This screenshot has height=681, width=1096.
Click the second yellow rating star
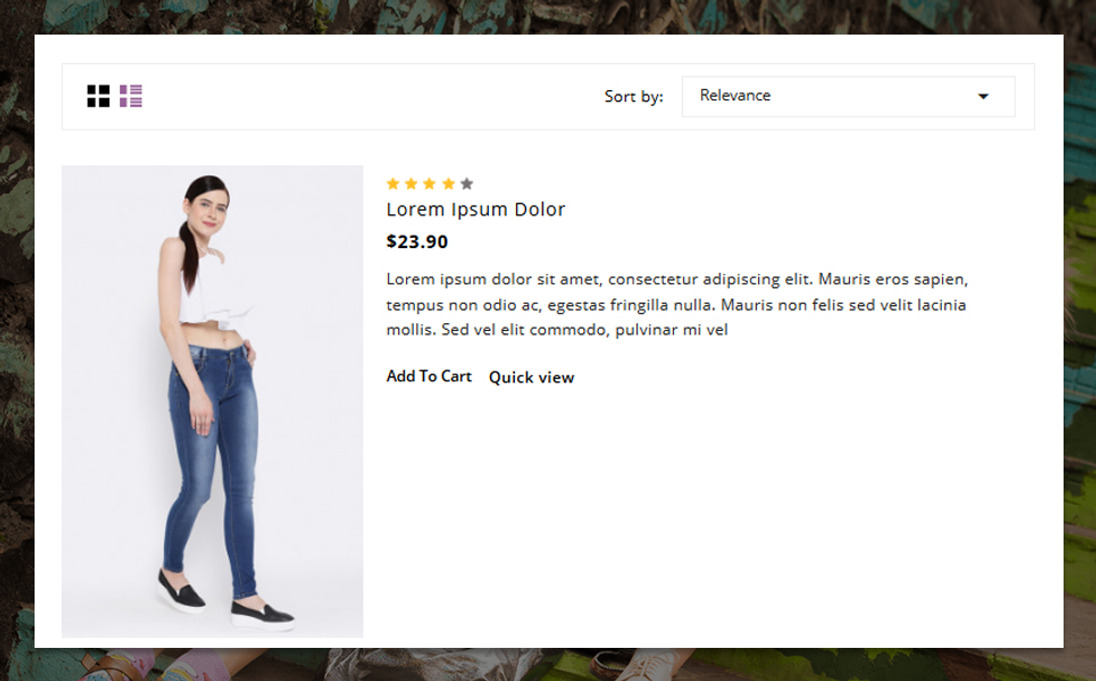point(411,184)
